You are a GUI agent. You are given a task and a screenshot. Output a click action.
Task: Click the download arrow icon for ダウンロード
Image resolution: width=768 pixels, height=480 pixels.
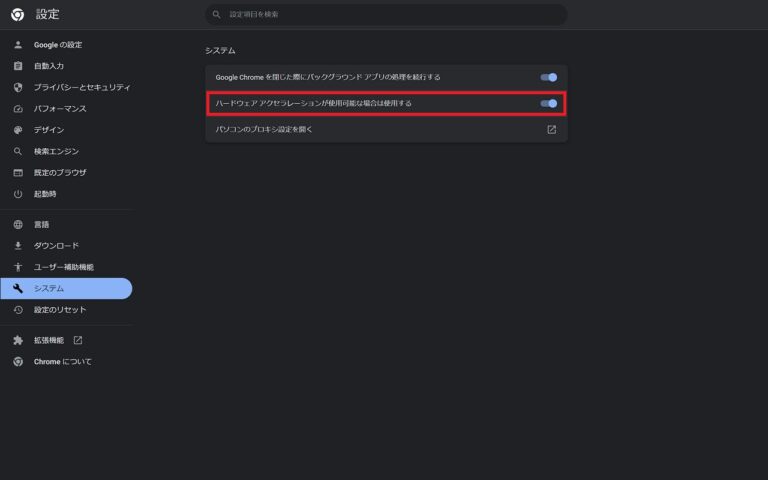[18, 246]
